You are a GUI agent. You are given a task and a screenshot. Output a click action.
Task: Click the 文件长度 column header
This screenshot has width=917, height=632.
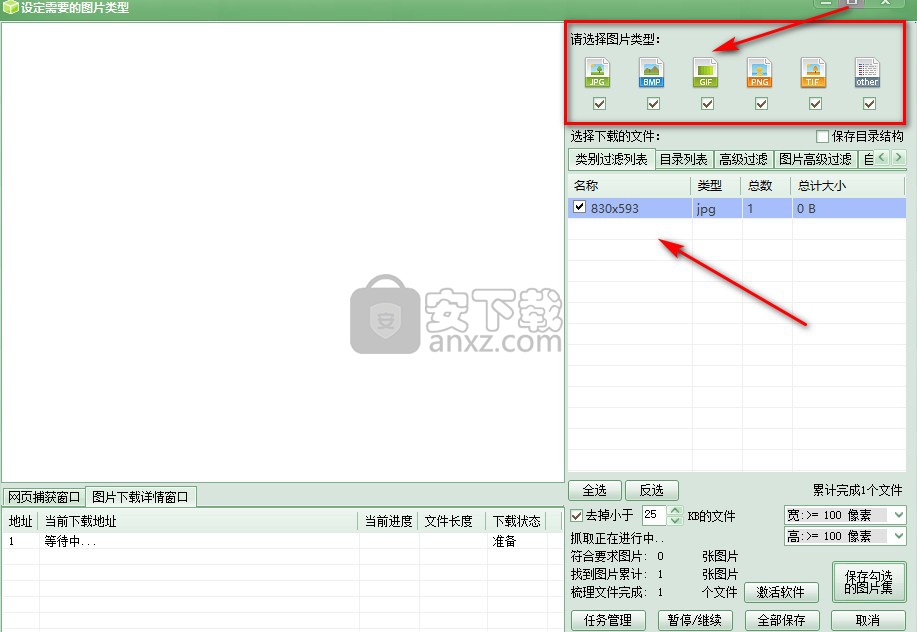point(452,521)
